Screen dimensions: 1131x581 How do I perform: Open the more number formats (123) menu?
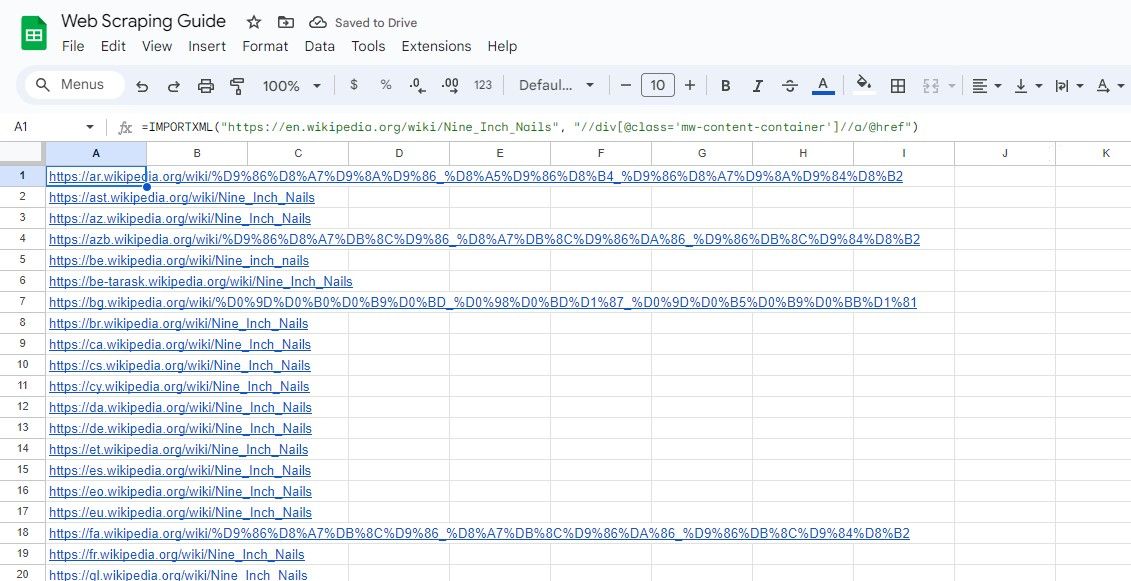(483, 85)
